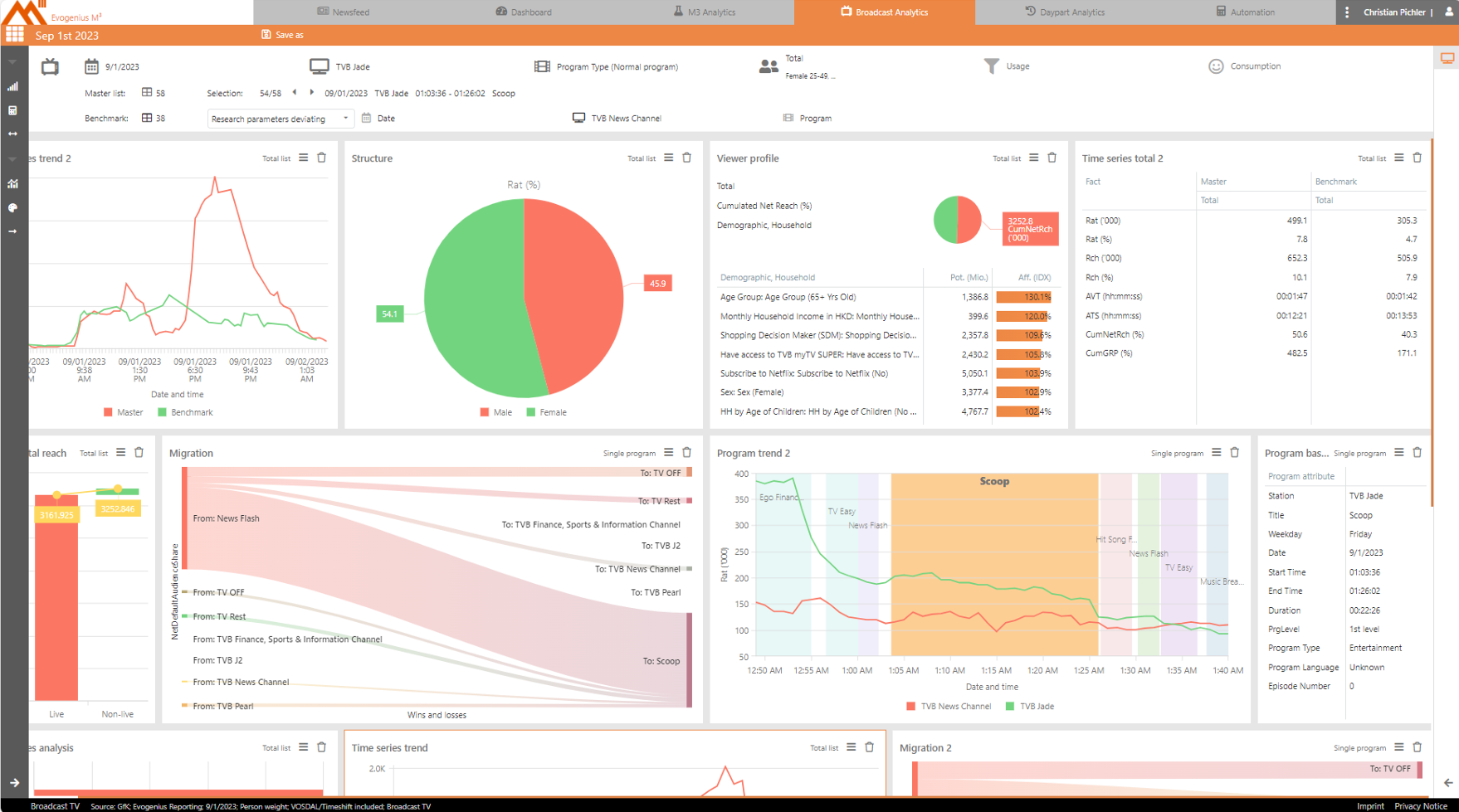Screen dimensions: 1459x812
Task: Open the Viewer profile panel menu
Action: tap(1034, 158)
